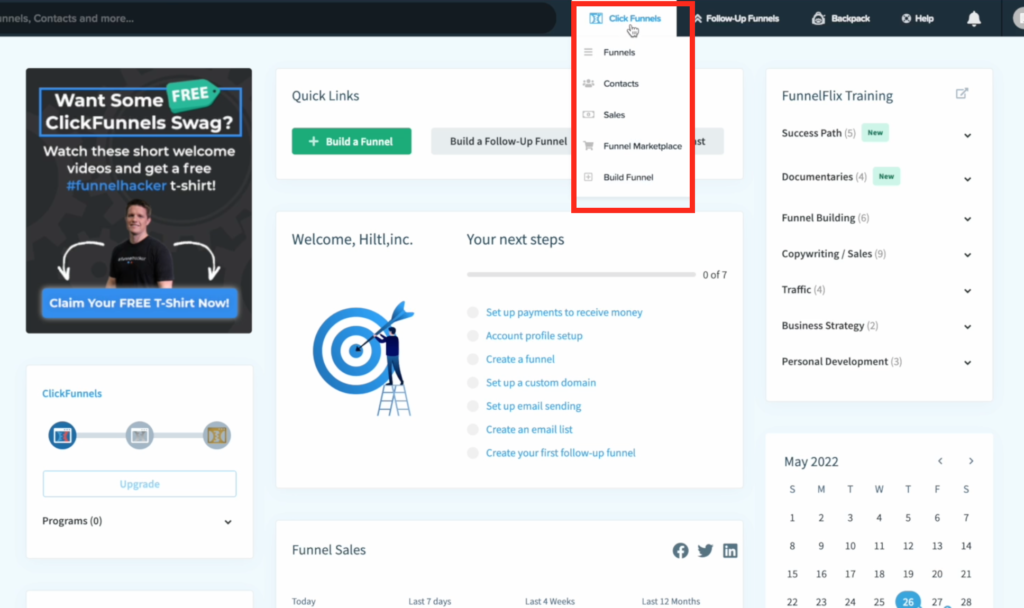
Task: Click the Sales money icon in dropdown
Action: [x=588, y=115]
